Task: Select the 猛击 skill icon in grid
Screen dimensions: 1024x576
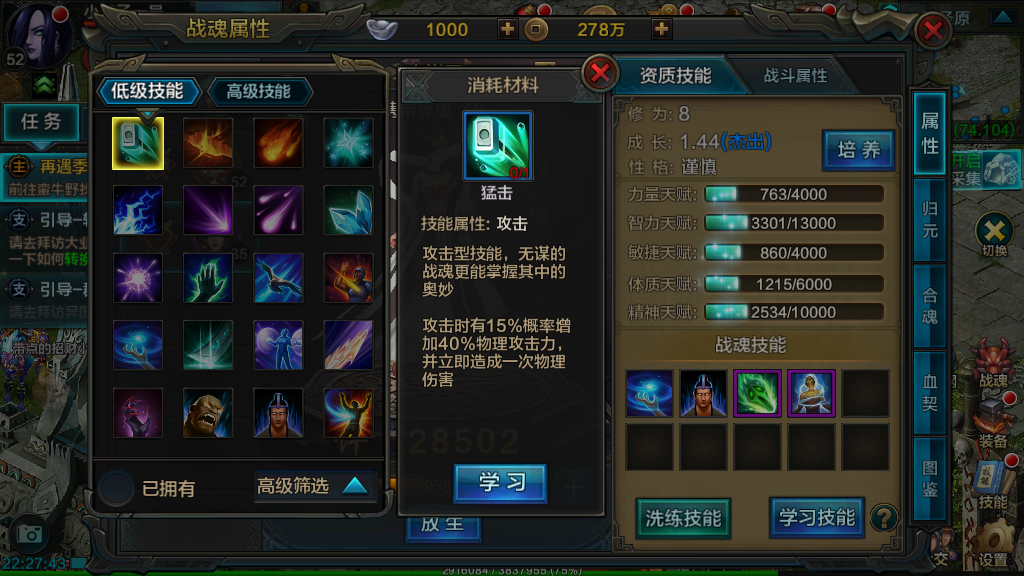Action: 138,143
